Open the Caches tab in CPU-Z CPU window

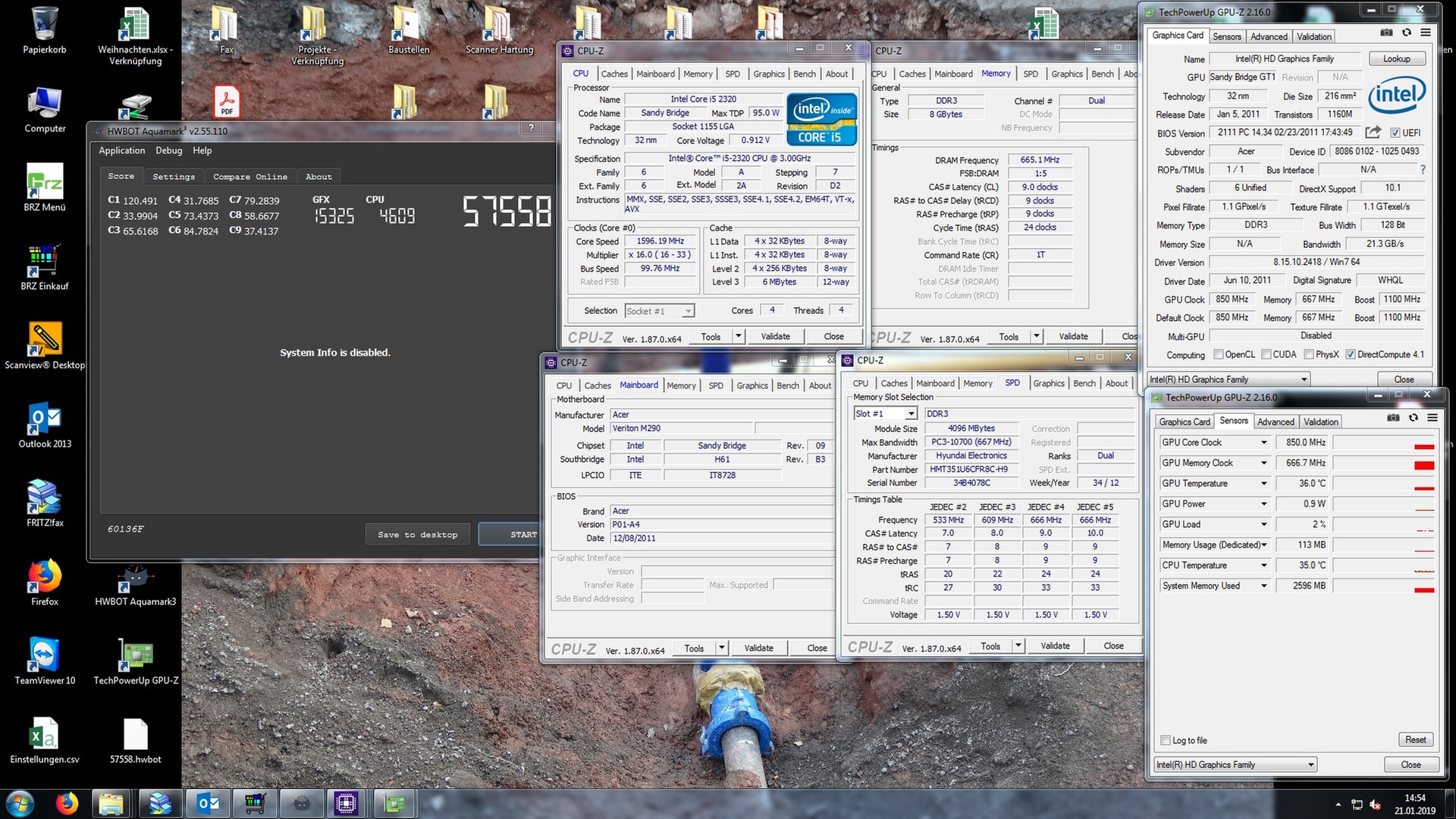click(614, 74)
